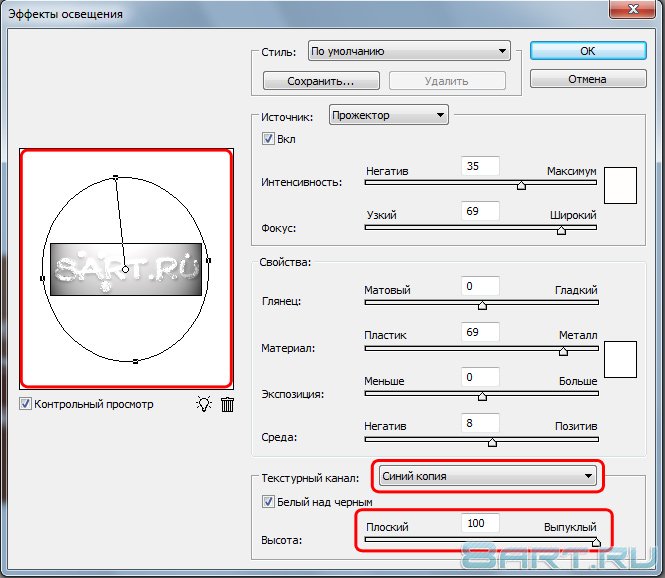Click the Глянец slider handle
The height and width of the screenshot is (578, 665).
pos(482,305)
